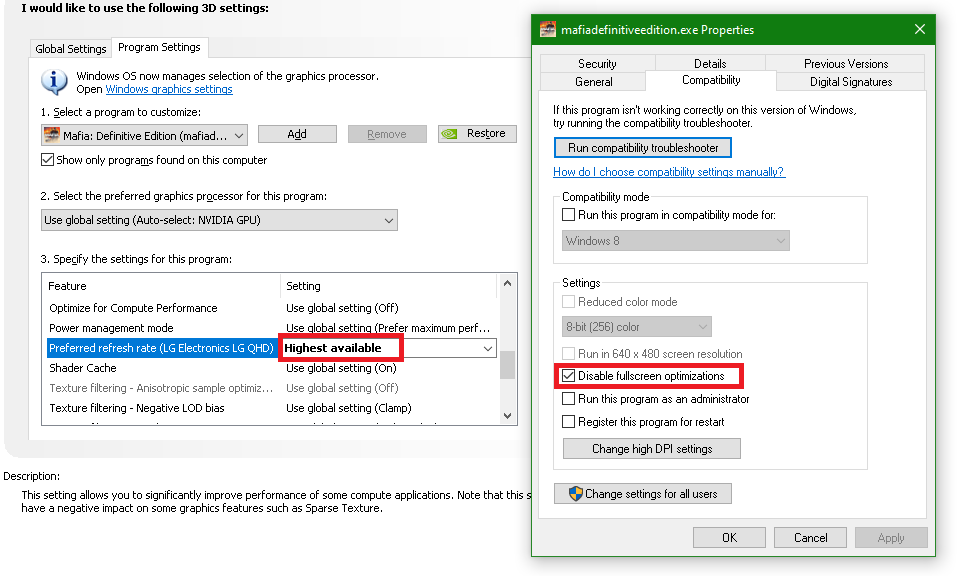This screenshot has width=968, height=576.
Task: Click the Setting column header
Action: tap(389, 286)
